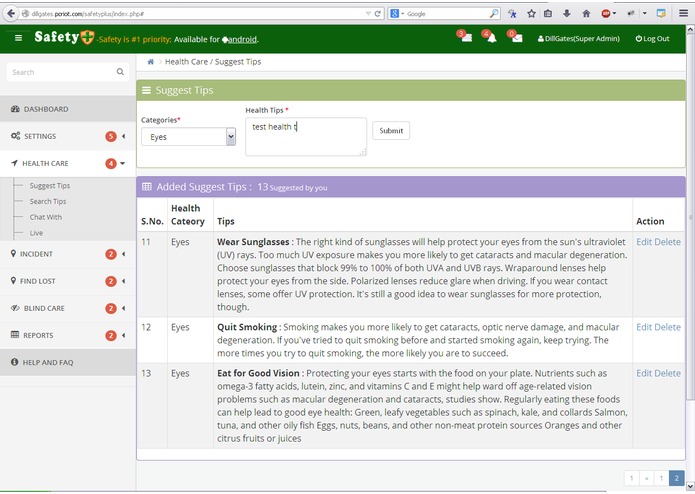The width and height of the screenshot is (695, 494).
Task: Click the Adblock stop-sign icon
Action: coord(606,14)
